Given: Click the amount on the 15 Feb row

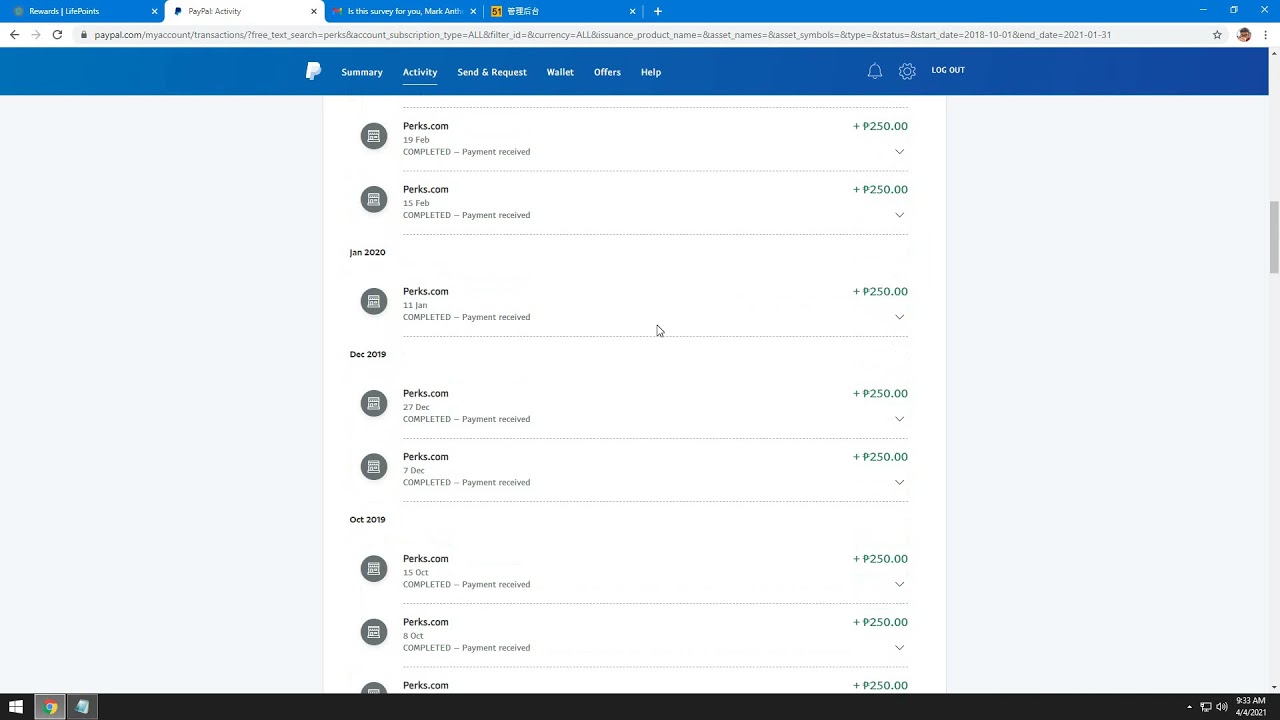Looking at the screenshot, I should coord(880,189).
